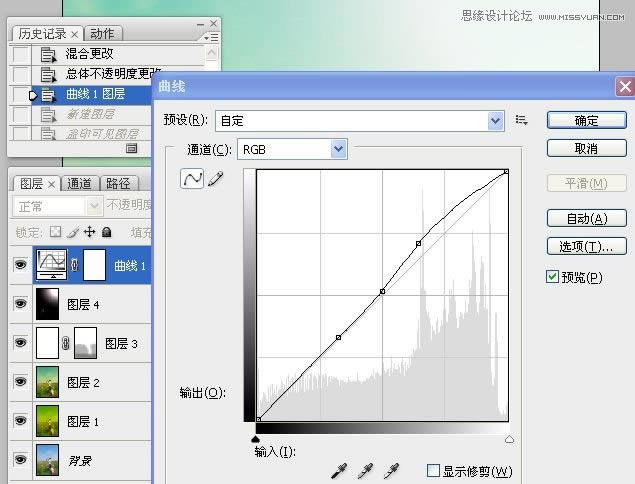The height and width of the screenshot is (484, 635).
Task: Uncheck the 预览 (Preview) checkbox
Action: [553, 277]
